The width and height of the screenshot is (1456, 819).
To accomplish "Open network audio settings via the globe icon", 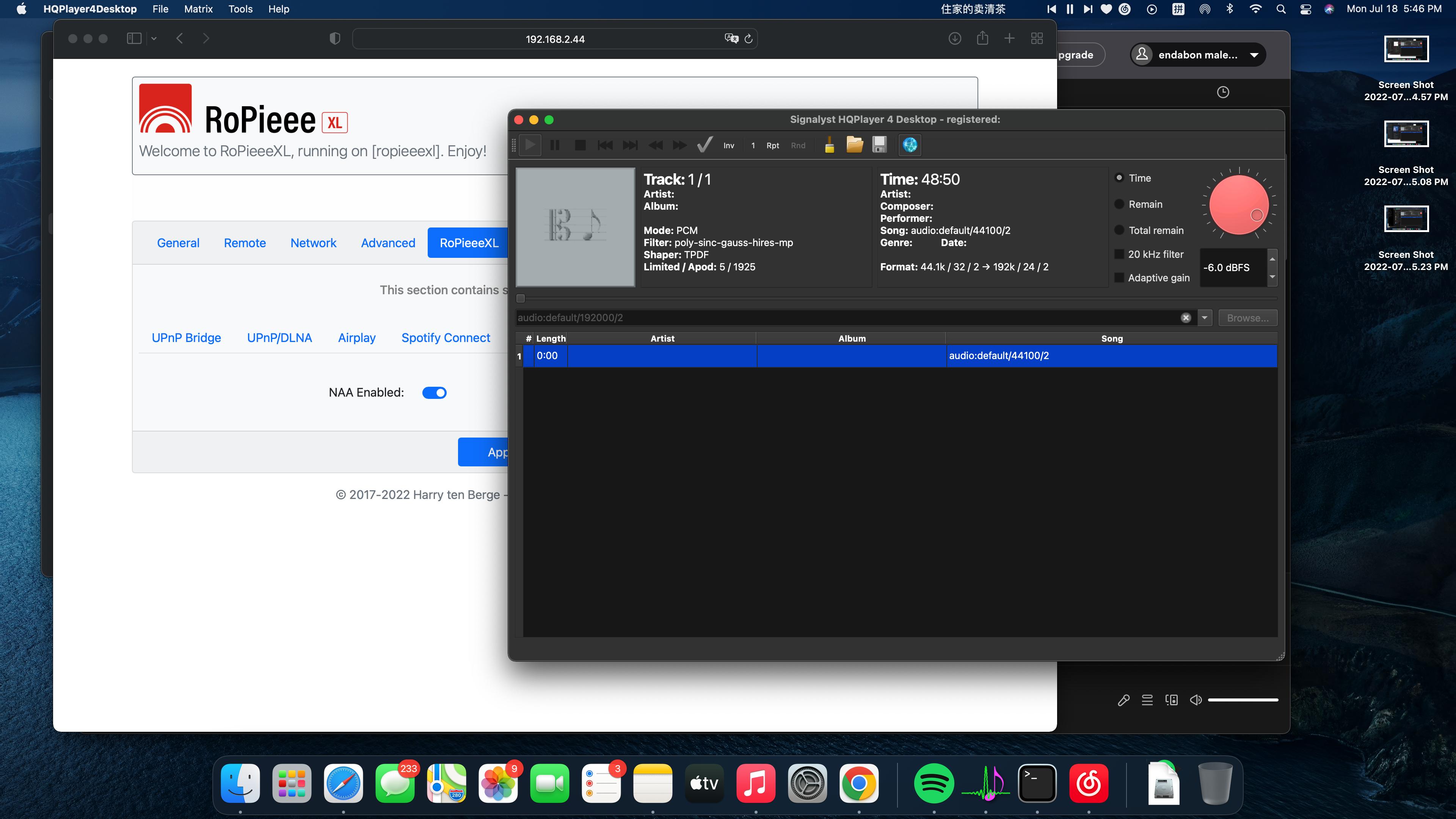I will pos(910,145).
